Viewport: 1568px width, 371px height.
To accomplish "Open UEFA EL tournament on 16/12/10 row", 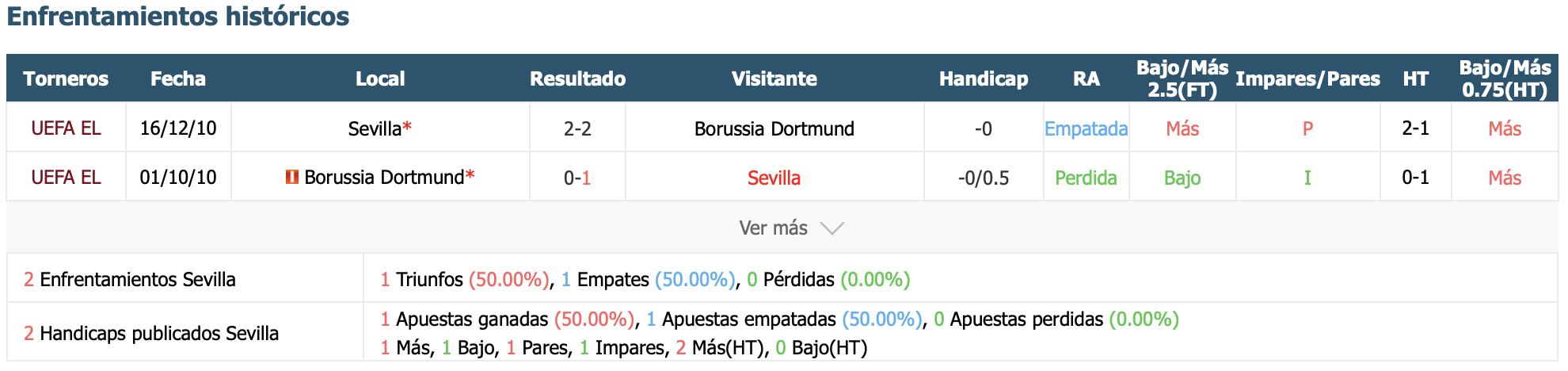I will click(67, 128).
